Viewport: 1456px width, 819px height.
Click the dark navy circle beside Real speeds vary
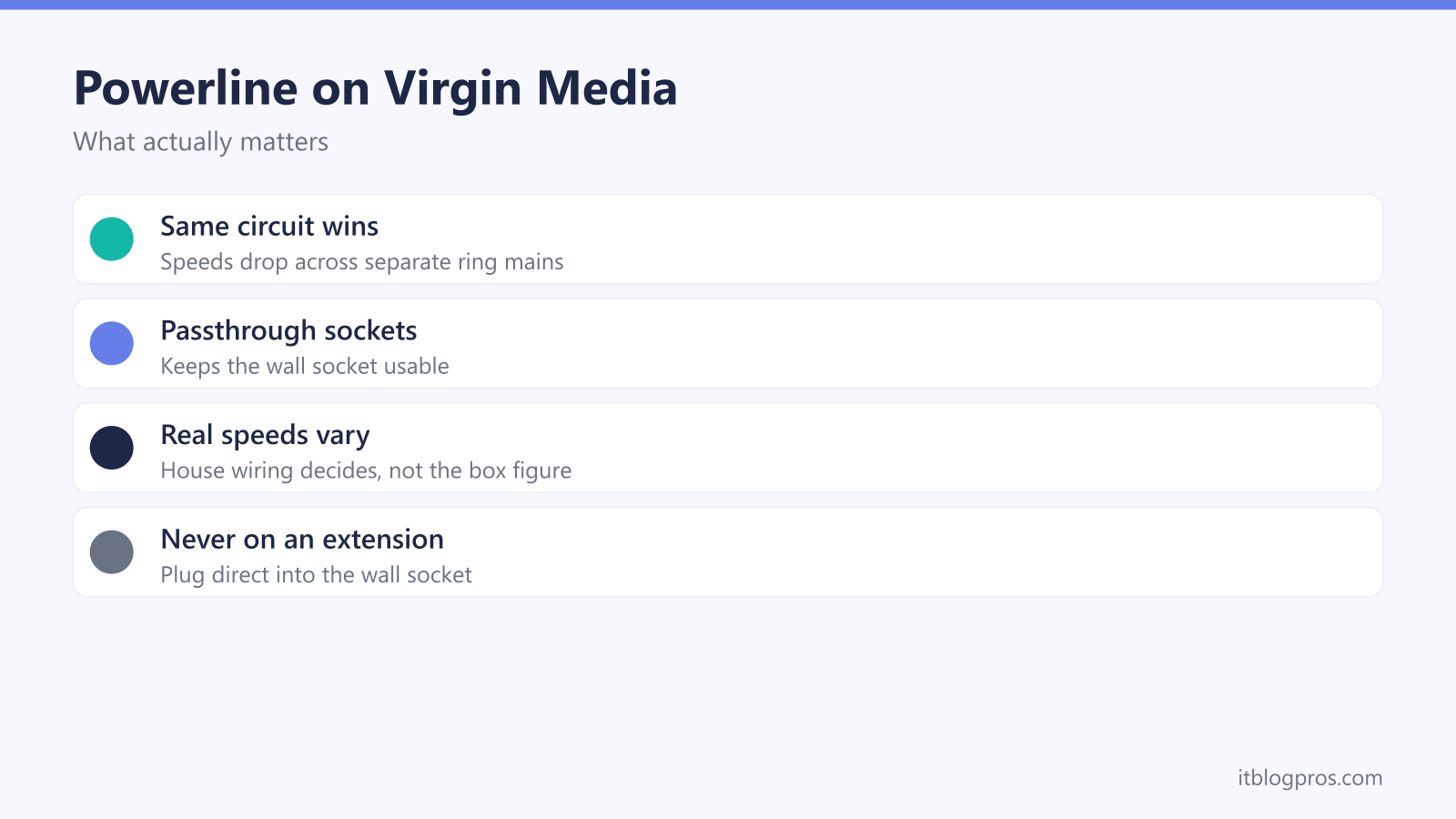point(112,448)
